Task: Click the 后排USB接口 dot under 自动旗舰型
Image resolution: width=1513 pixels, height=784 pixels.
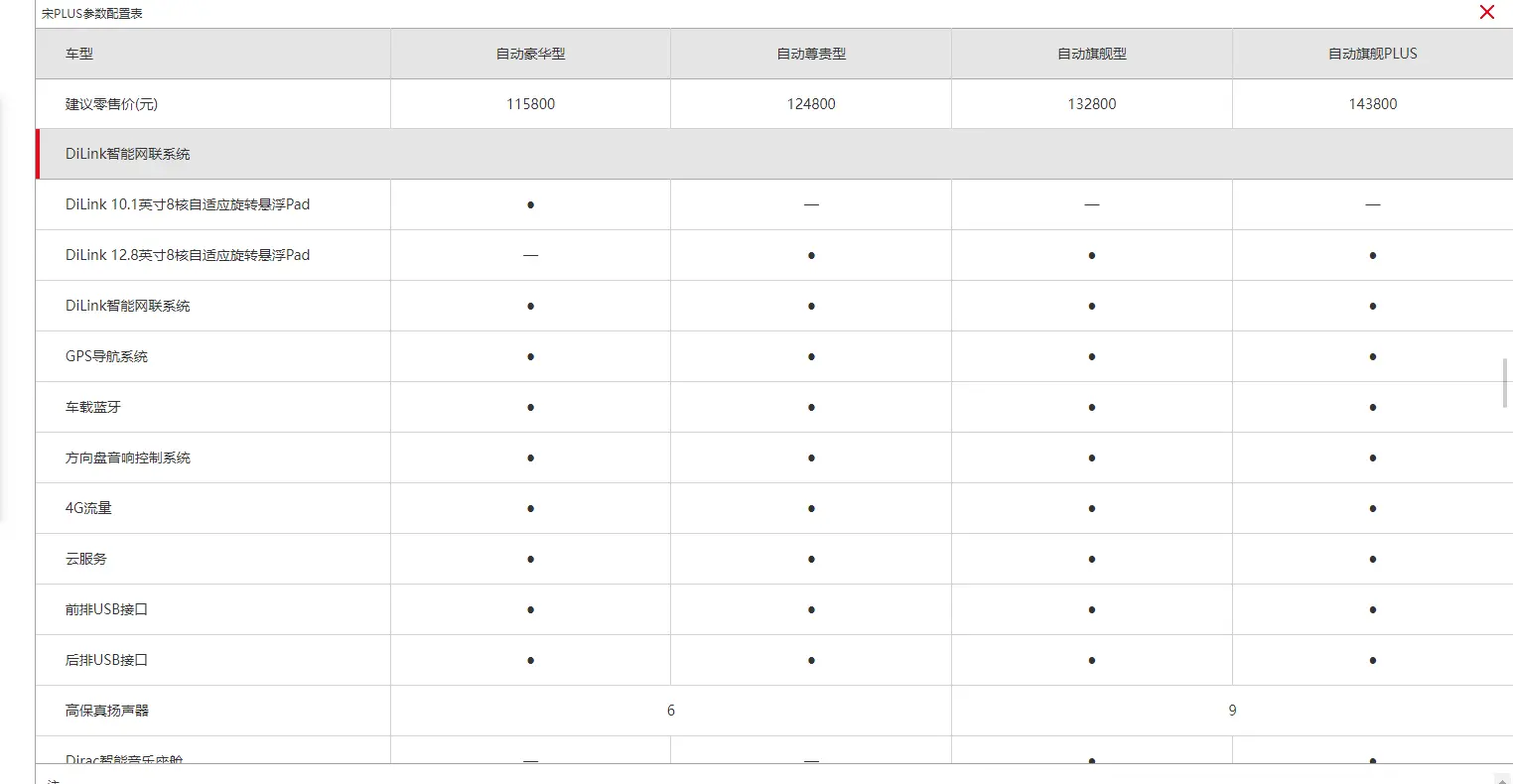Action: (x=1092, y=660)
